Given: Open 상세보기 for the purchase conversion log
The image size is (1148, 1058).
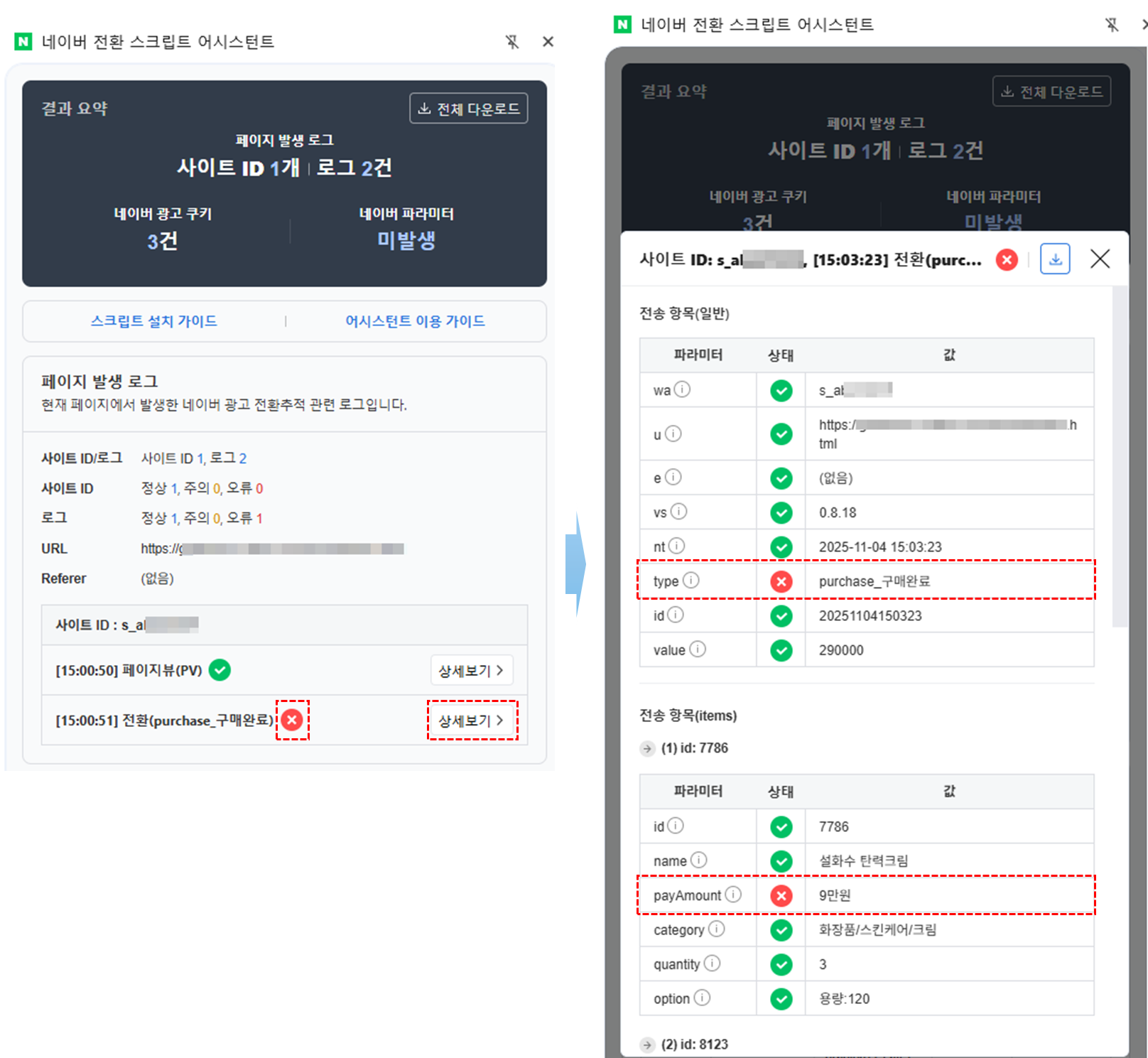Looking at the screenshot, I should (471, 720).
